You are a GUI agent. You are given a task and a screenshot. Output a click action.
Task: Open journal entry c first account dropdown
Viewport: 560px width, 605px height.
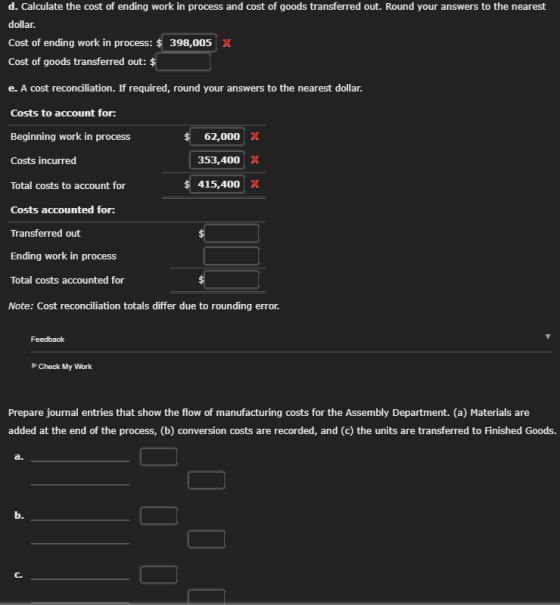(80, 575)
